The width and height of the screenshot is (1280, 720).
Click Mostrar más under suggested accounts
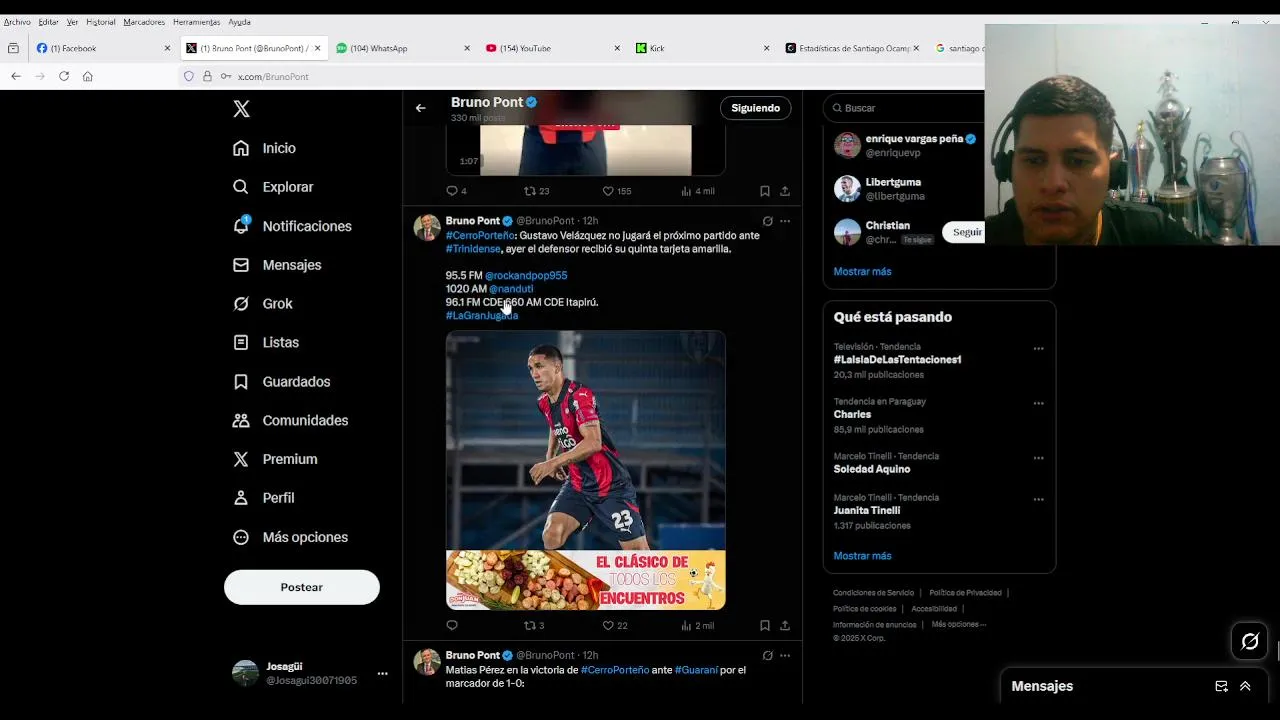862,271
